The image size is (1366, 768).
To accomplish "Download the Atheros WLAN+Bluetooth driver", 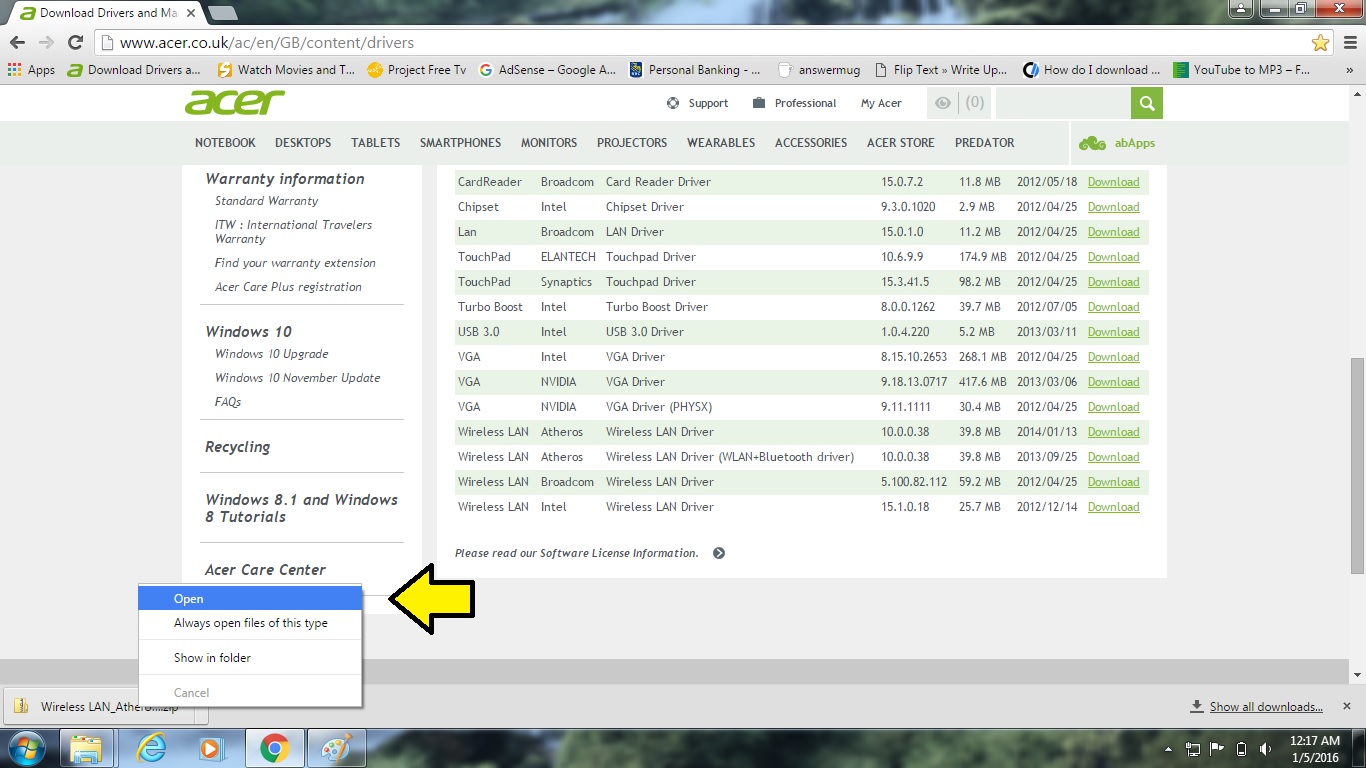I will tap(1113, 457).
